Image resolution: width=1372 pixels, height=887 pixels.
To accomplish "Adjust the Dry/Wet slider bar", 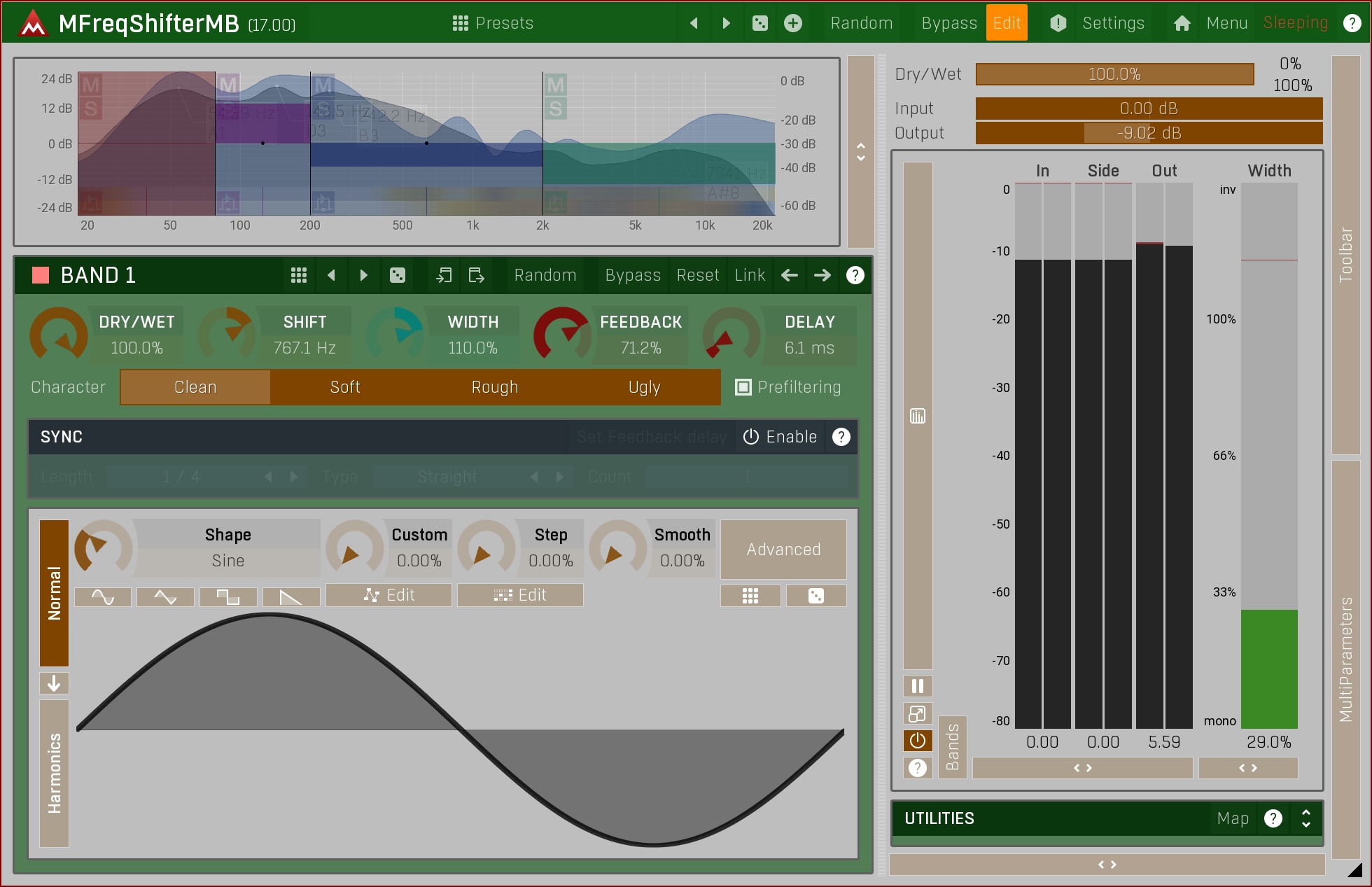I will (1114, 74).
